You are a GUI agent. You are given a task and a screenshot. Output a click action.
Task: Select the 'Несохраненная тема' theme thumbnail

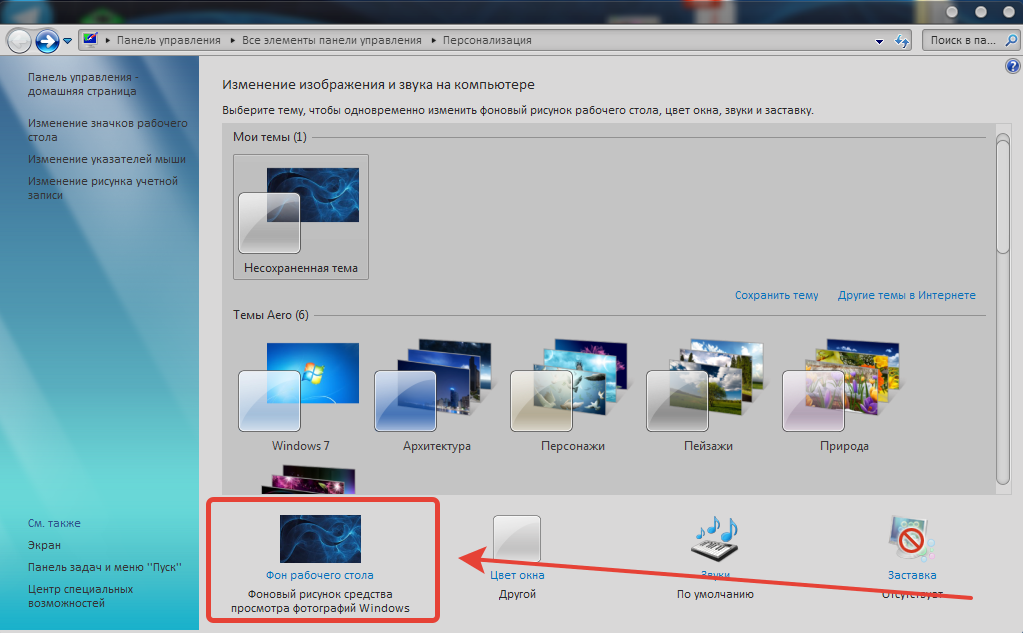(301, 217)
